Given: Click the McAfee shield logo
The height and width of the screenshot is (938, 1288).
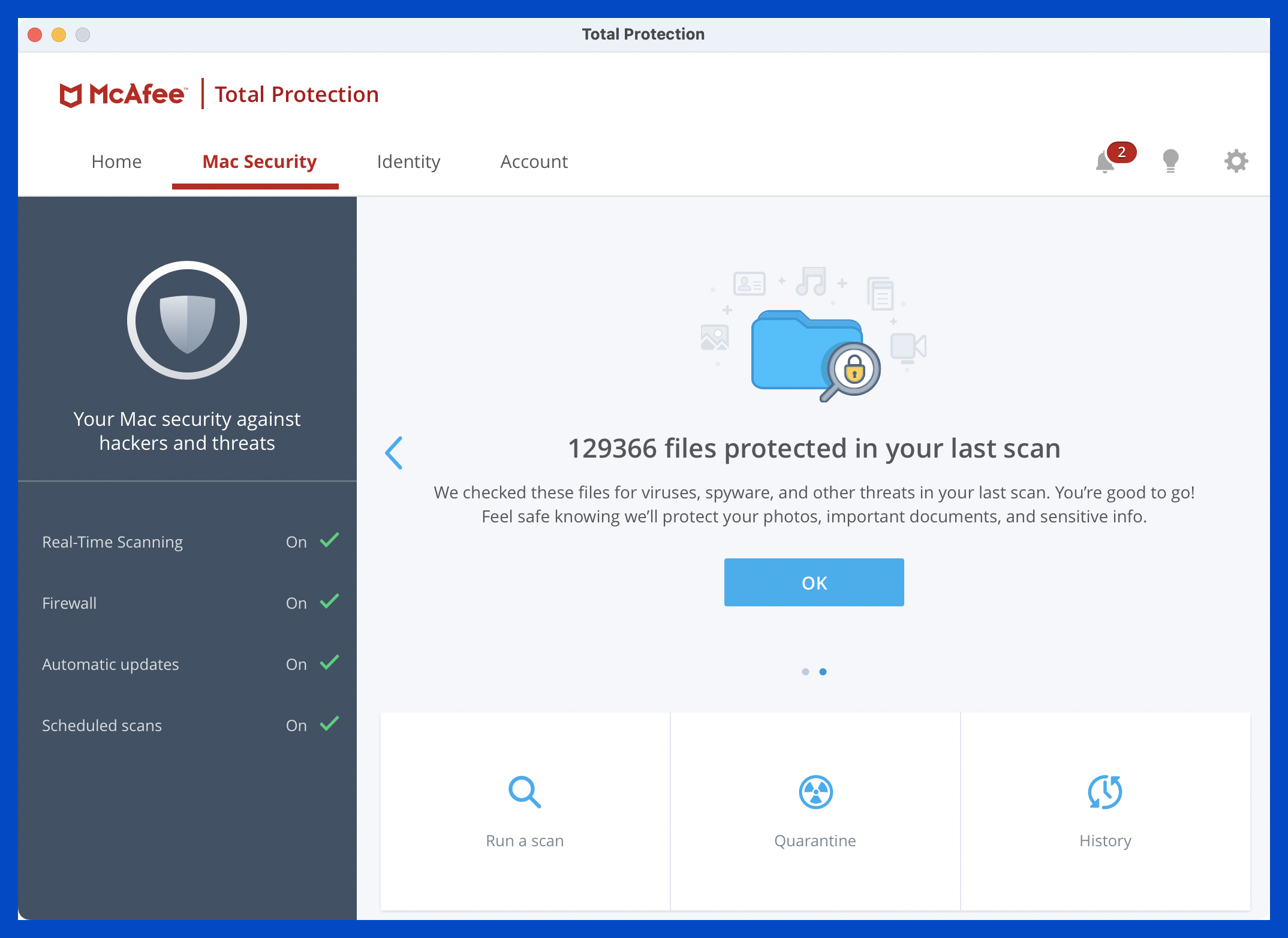Looking at the screenshot, I should point(71,95).
